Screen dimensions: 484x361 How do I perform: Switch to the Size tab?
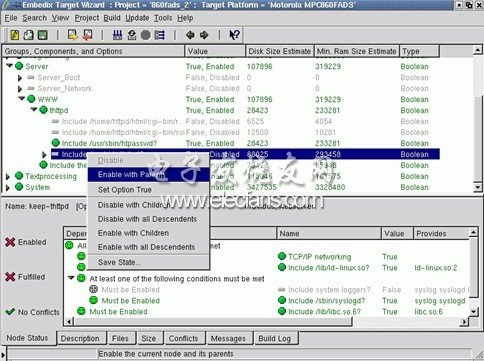(x=149, y=338)
